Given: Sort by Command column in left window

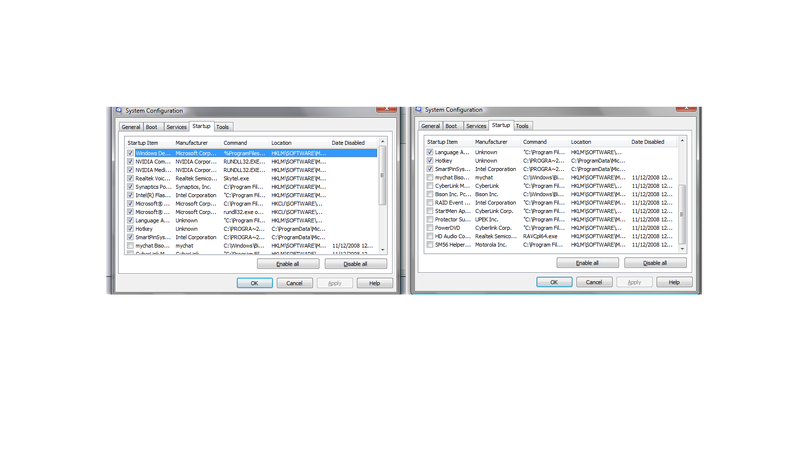Looking at the screenshot, I should pos(244,143).
